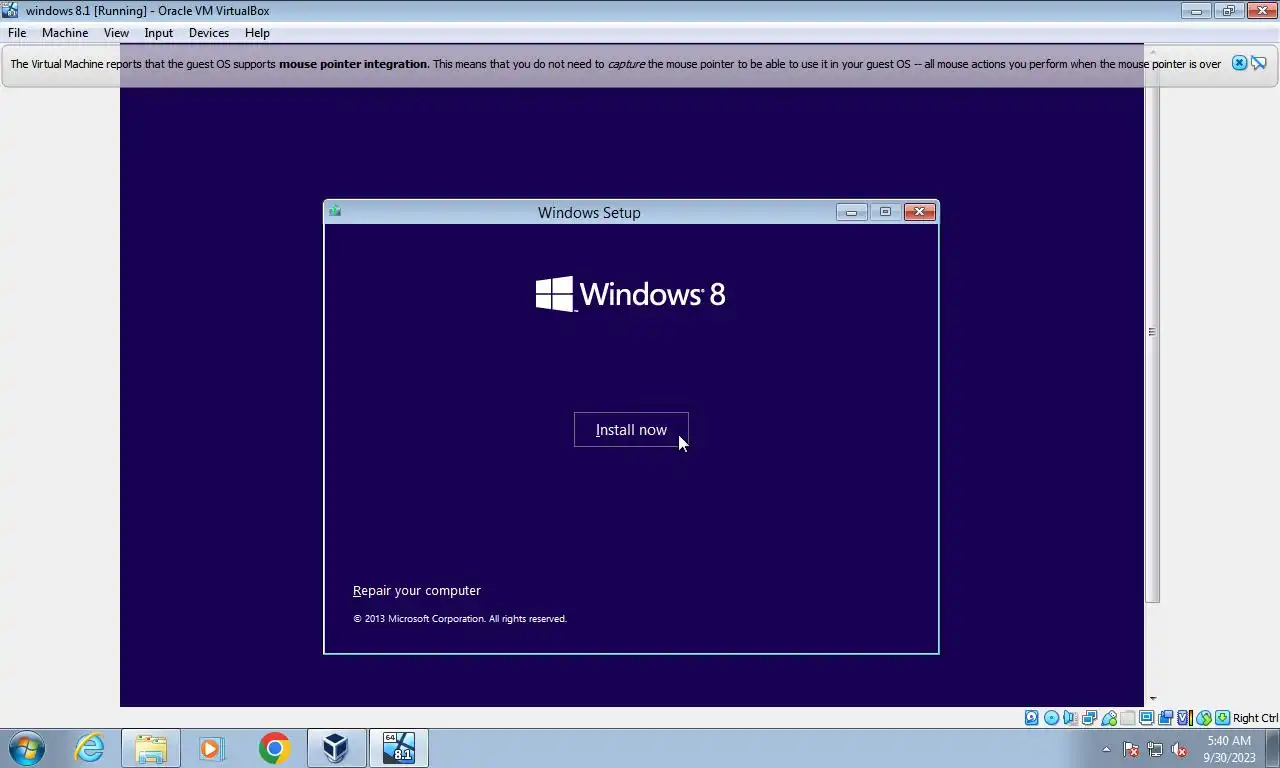Click the mouse integration status icon

point(1204,718)
